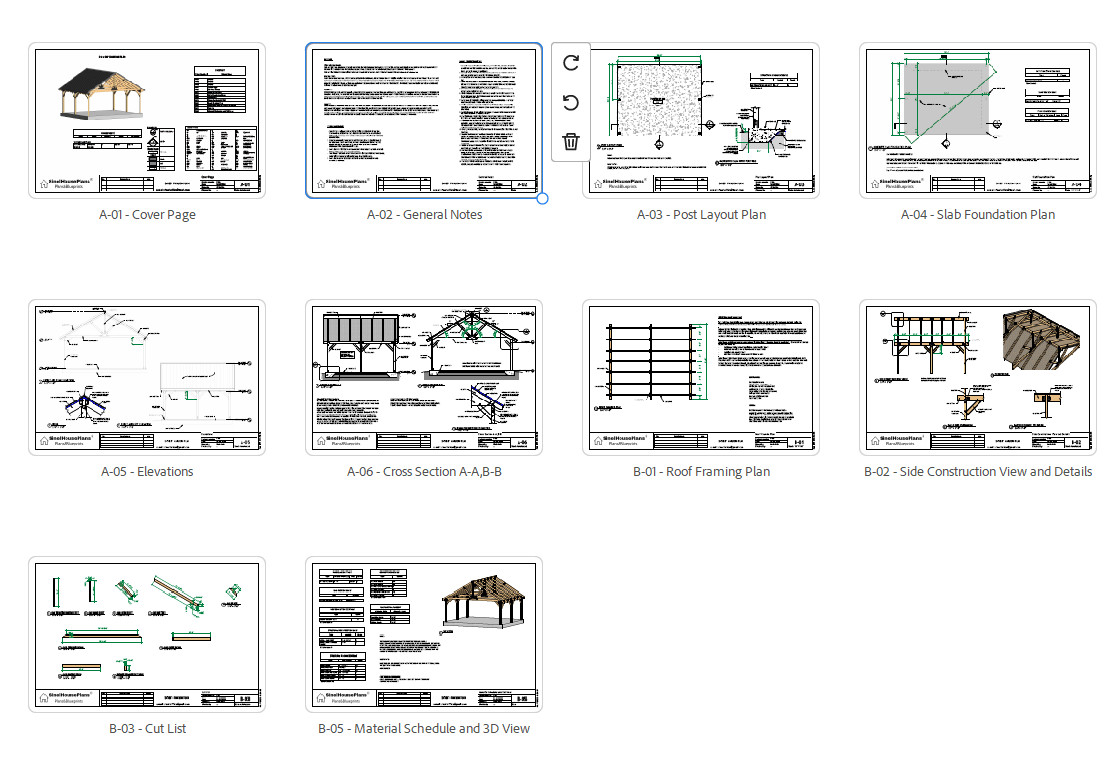Rotate selected page clockwise
This screenshot has width=1117, height=784.
[571, 63]
